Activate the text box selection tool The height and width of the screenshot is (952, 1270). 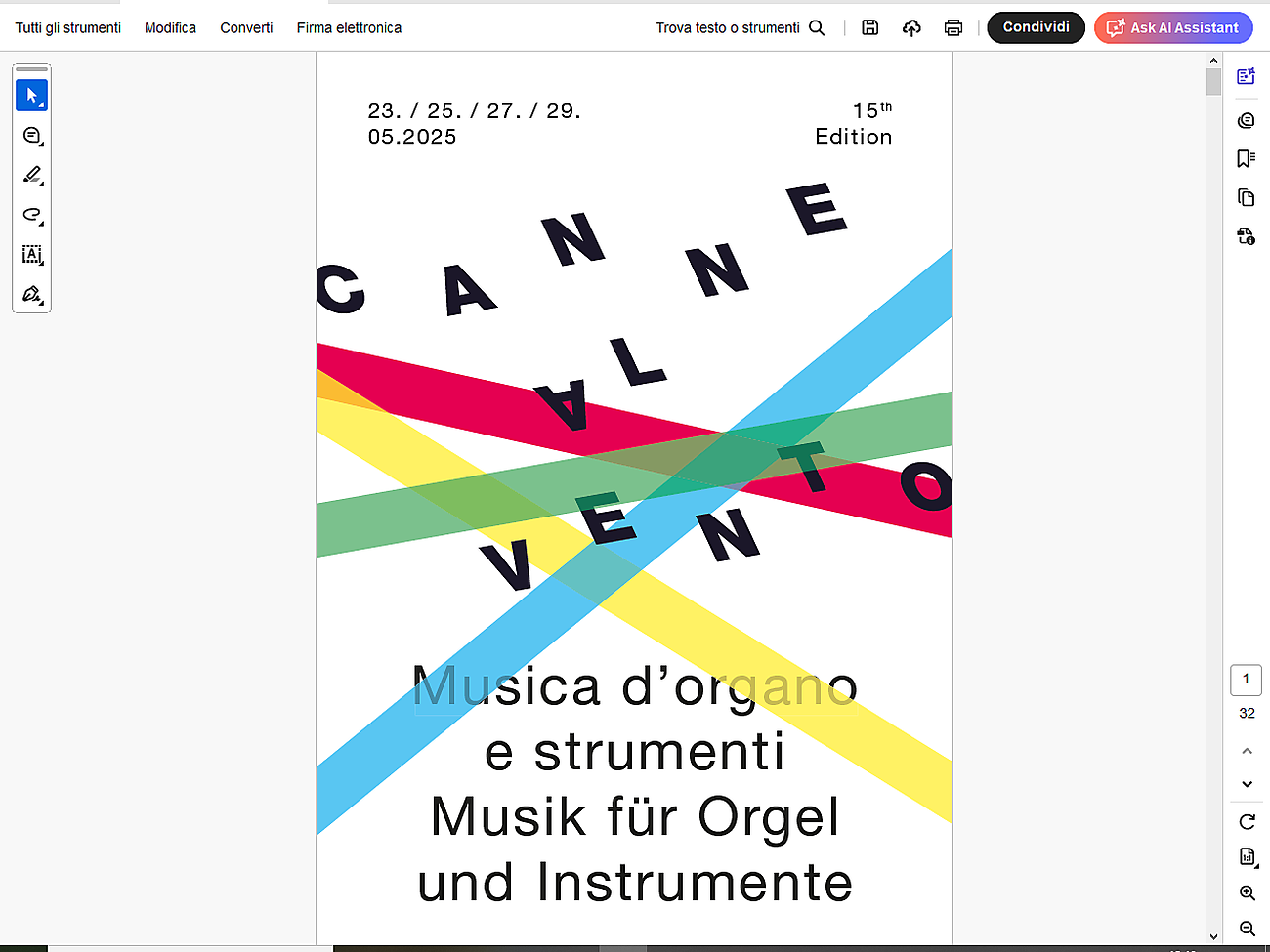coord(31,255)
